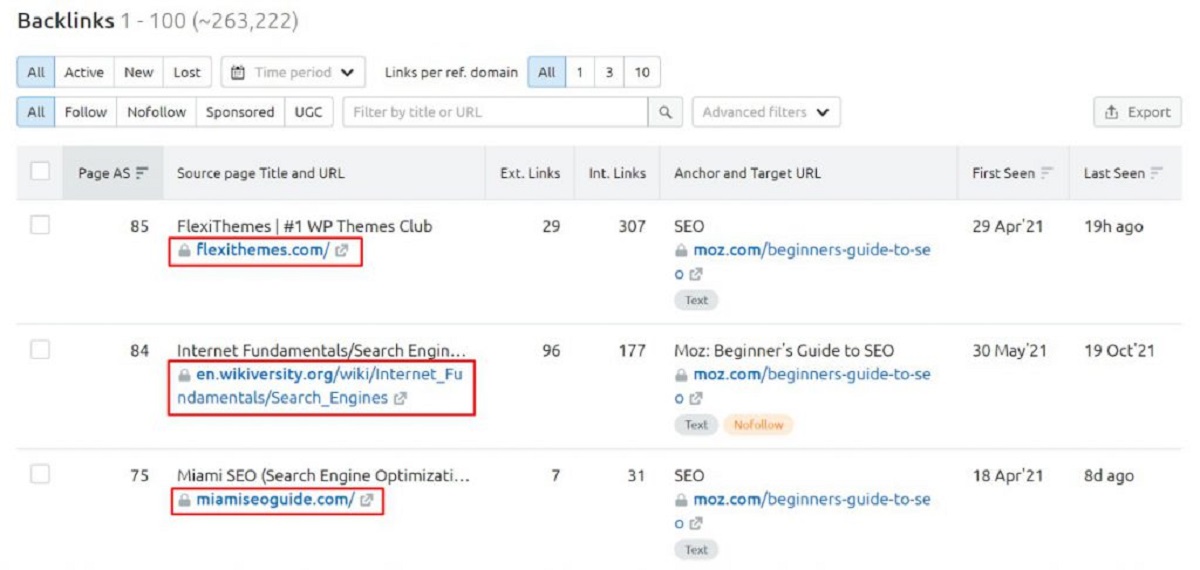The height and width of the screenshot is (570, 1200).
Task: Sort by Page AS column icon
Action: click(x=142, y=173)
